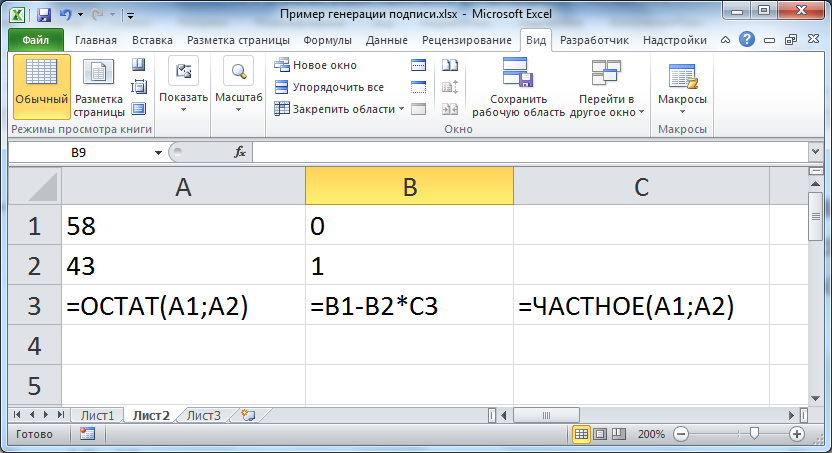
Task: Switch to the Вставка tab
Action: tap(152, 40)
